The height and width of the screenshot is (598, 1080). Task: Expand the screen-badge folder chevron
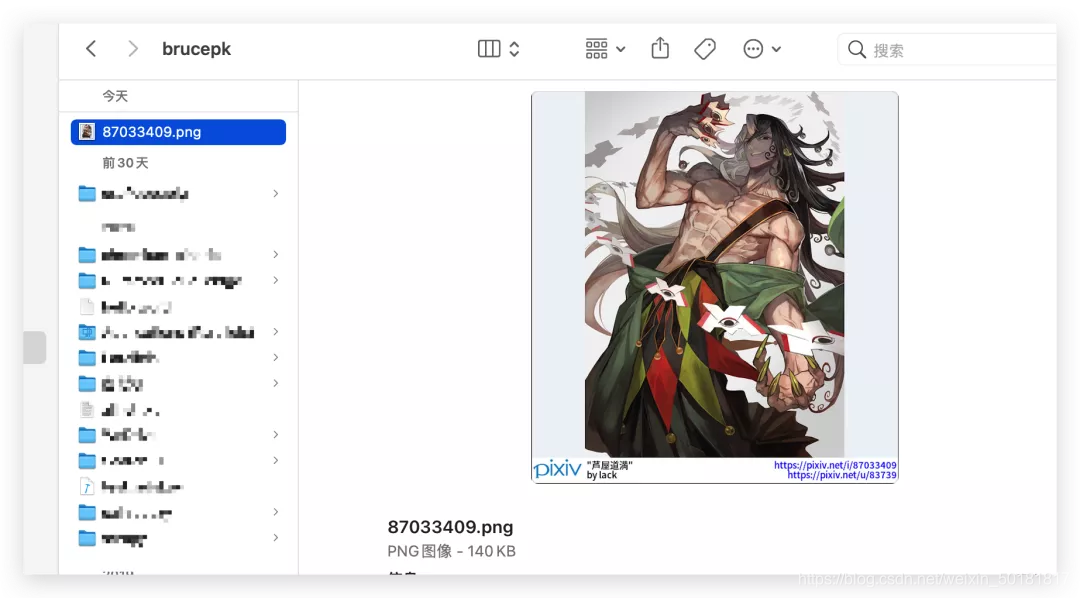coord(276,332)
